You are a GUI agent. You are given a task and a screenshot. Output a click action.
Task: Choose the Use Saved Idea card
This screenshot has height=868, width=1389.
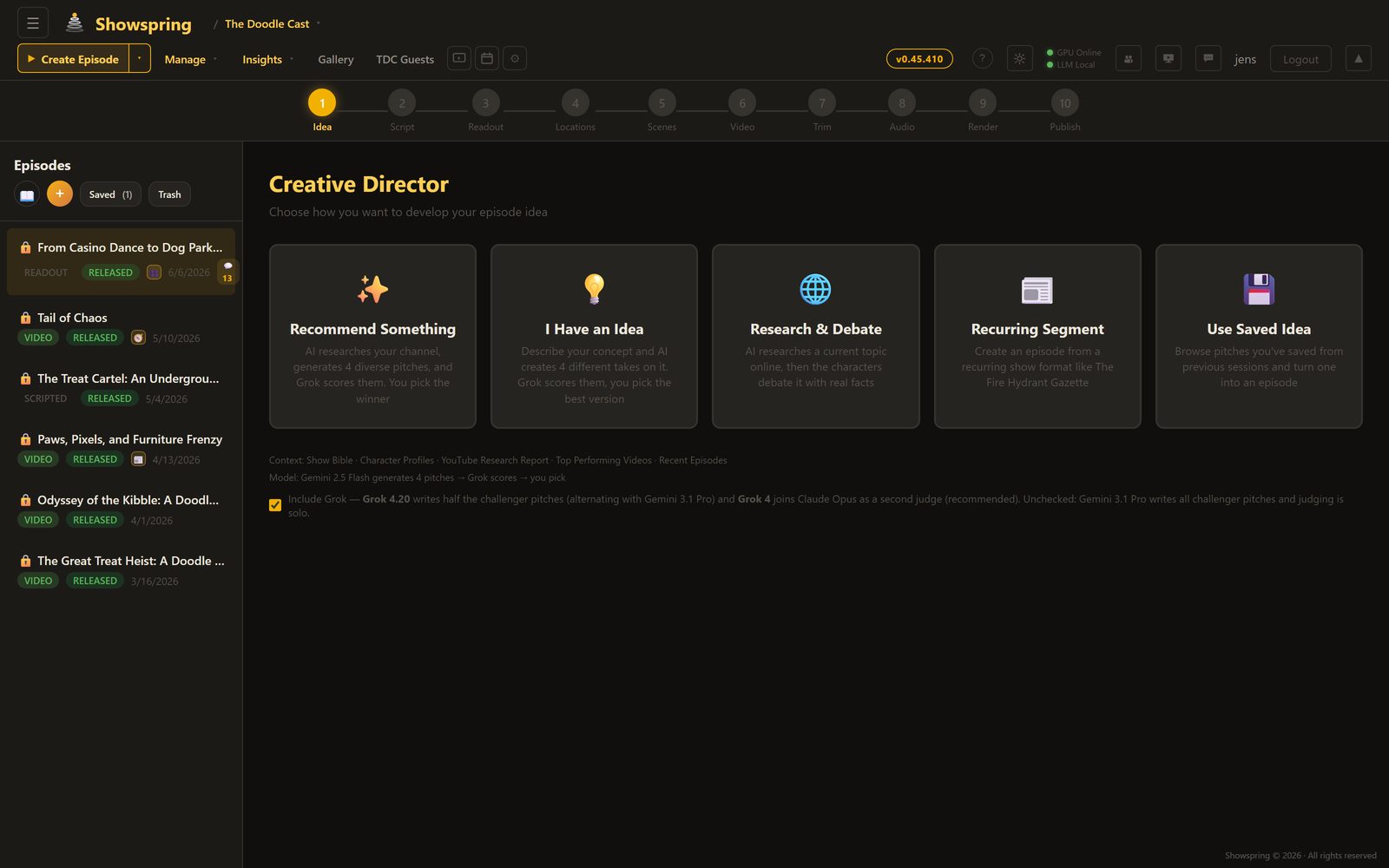pos(1259,336)
